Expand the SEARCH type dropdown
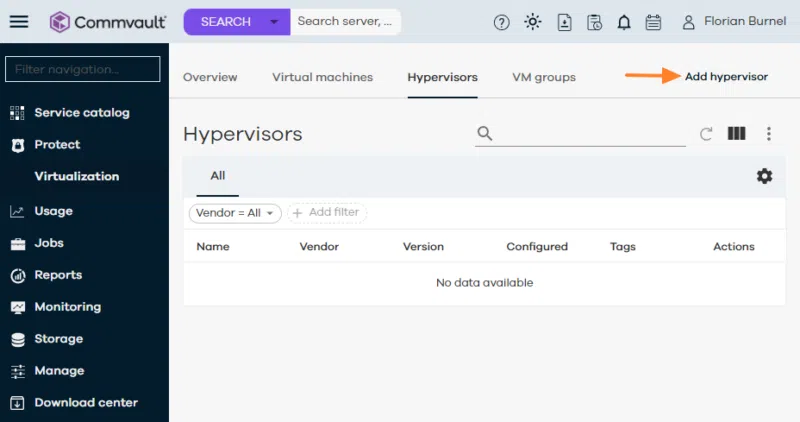The image size is (800, 422). (x=274, y=22)
